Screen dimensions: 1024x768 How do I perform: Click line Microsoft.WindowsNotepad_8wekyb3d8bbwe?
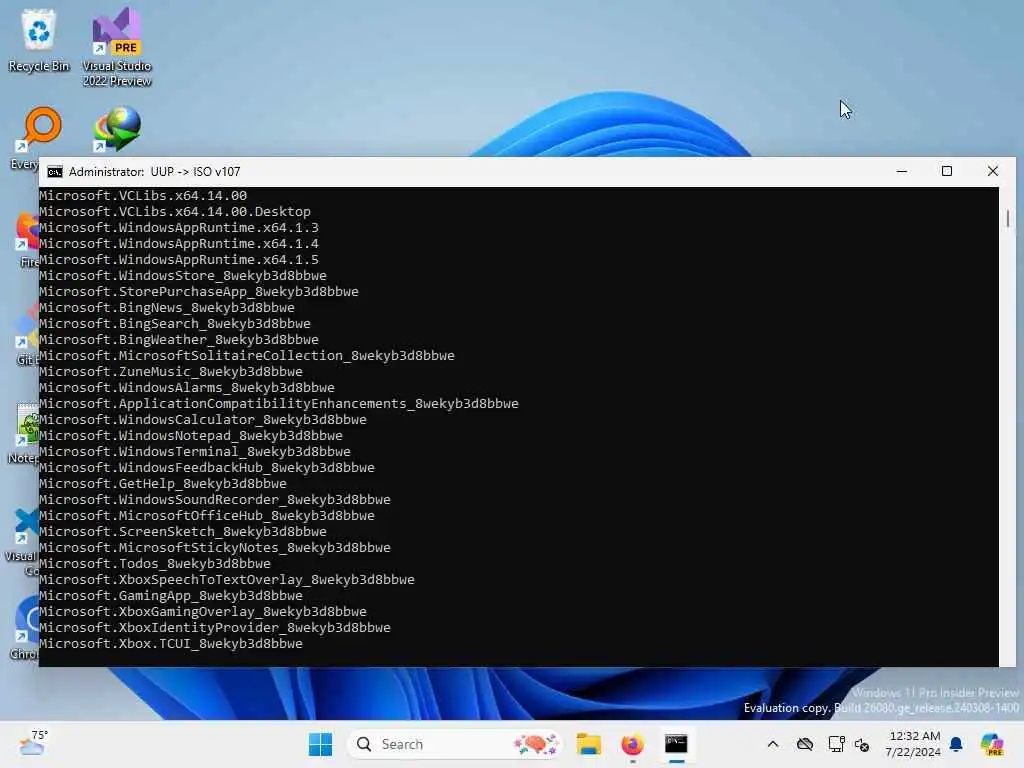[x=191, y=436]
